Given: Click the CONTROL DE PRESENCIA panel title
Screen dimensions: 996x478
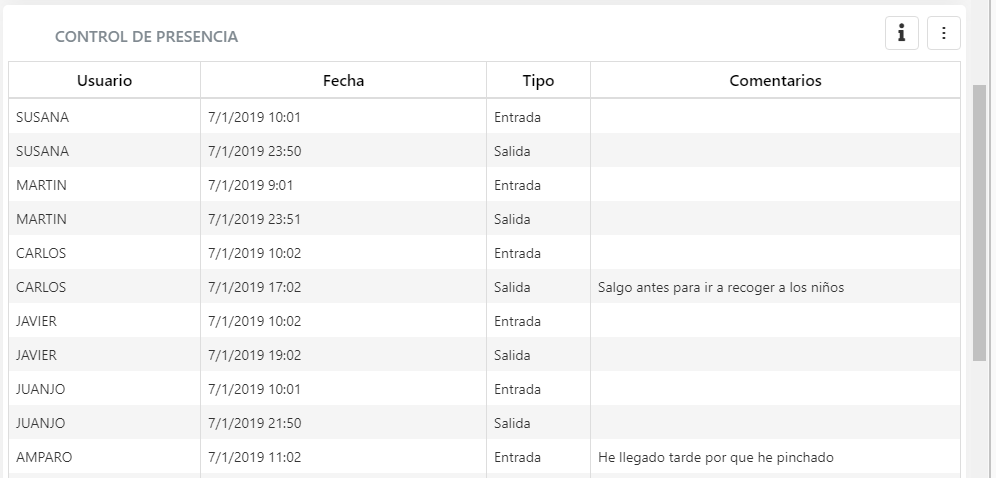Looking at the screenshot, I should pyautogui.click(x=146, y=37).
